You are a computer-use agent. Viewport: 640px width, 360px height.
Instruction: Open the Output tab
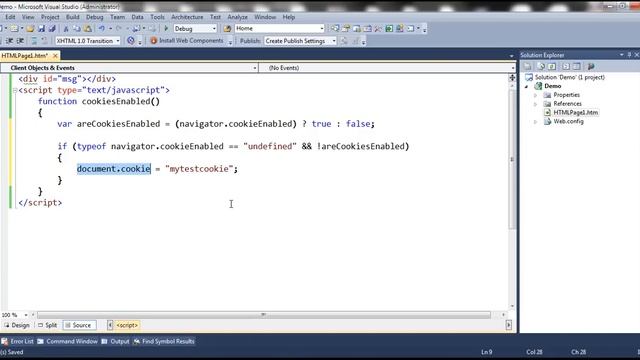116,341
